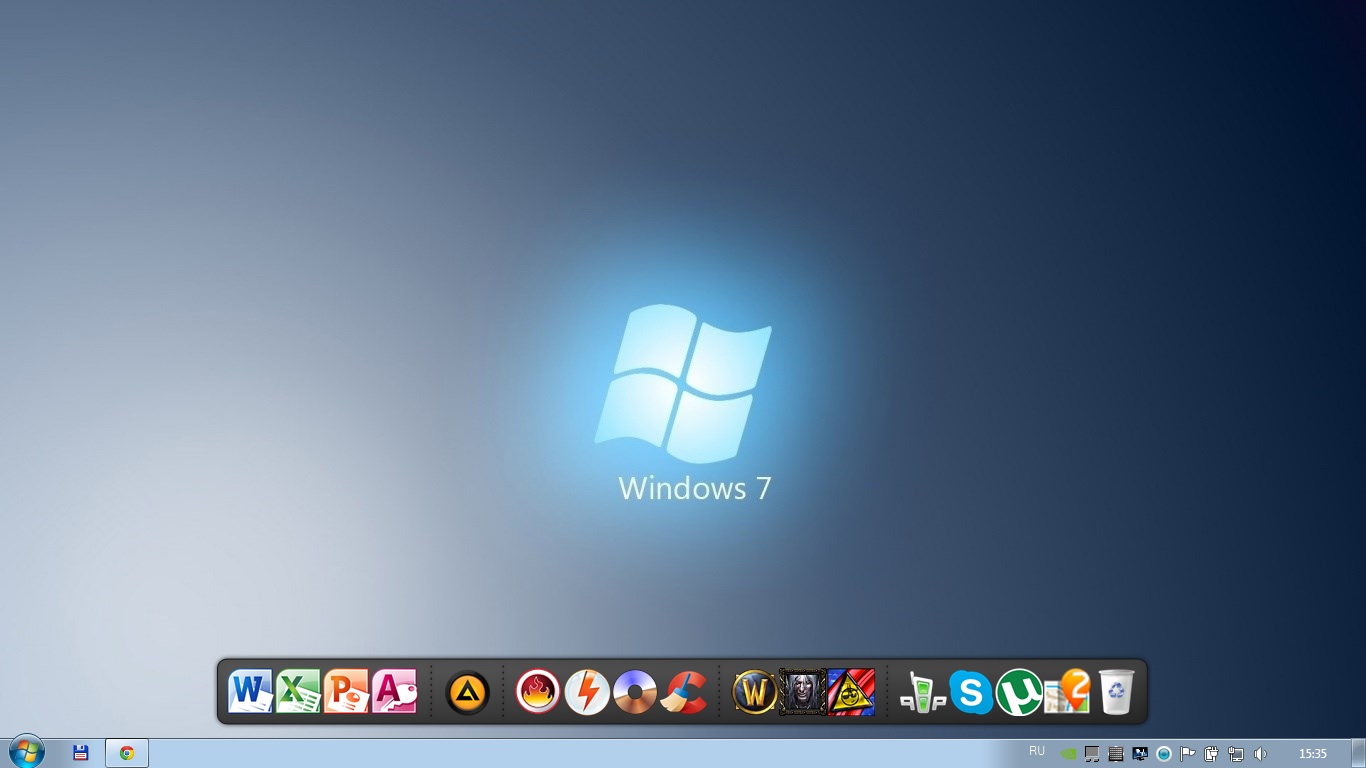Start PowerPoint from the dock
Viewport: 1366px width, 768px height.
coord(346,691)
